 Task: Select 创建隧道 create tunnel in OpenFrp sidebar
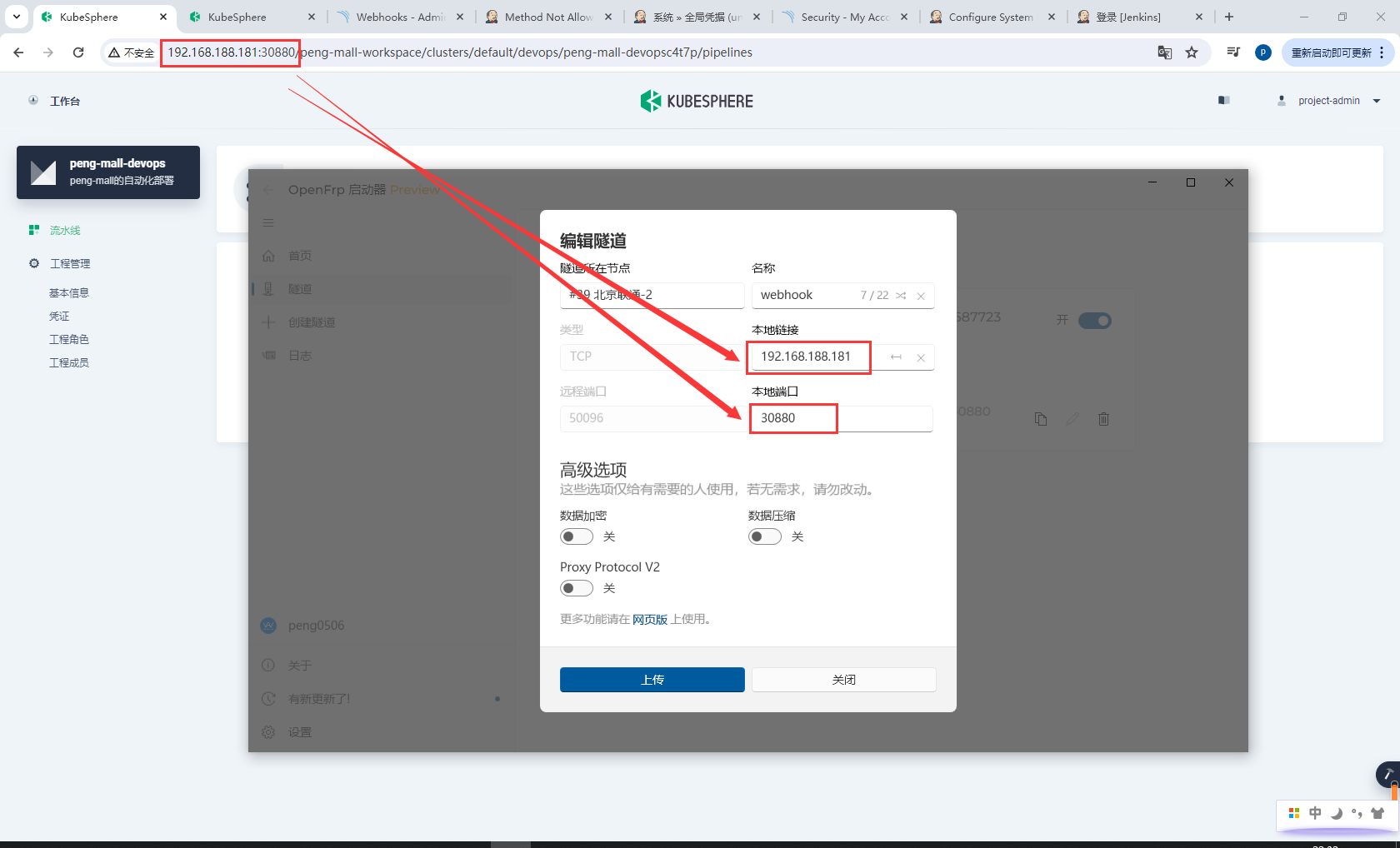(x=382, y=322)
